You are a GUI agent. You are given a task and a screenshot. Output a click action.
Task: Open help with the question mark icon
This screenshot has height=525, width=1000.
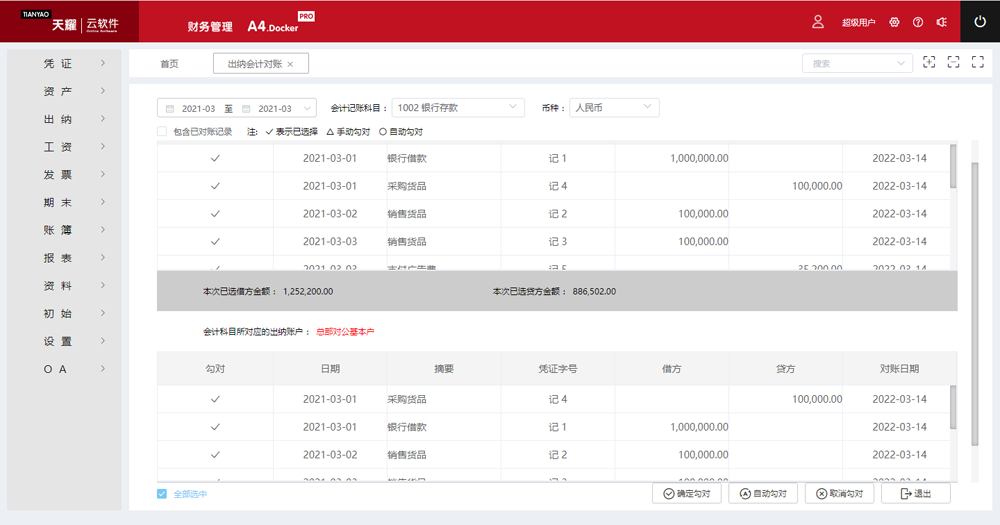pos(918,22)
